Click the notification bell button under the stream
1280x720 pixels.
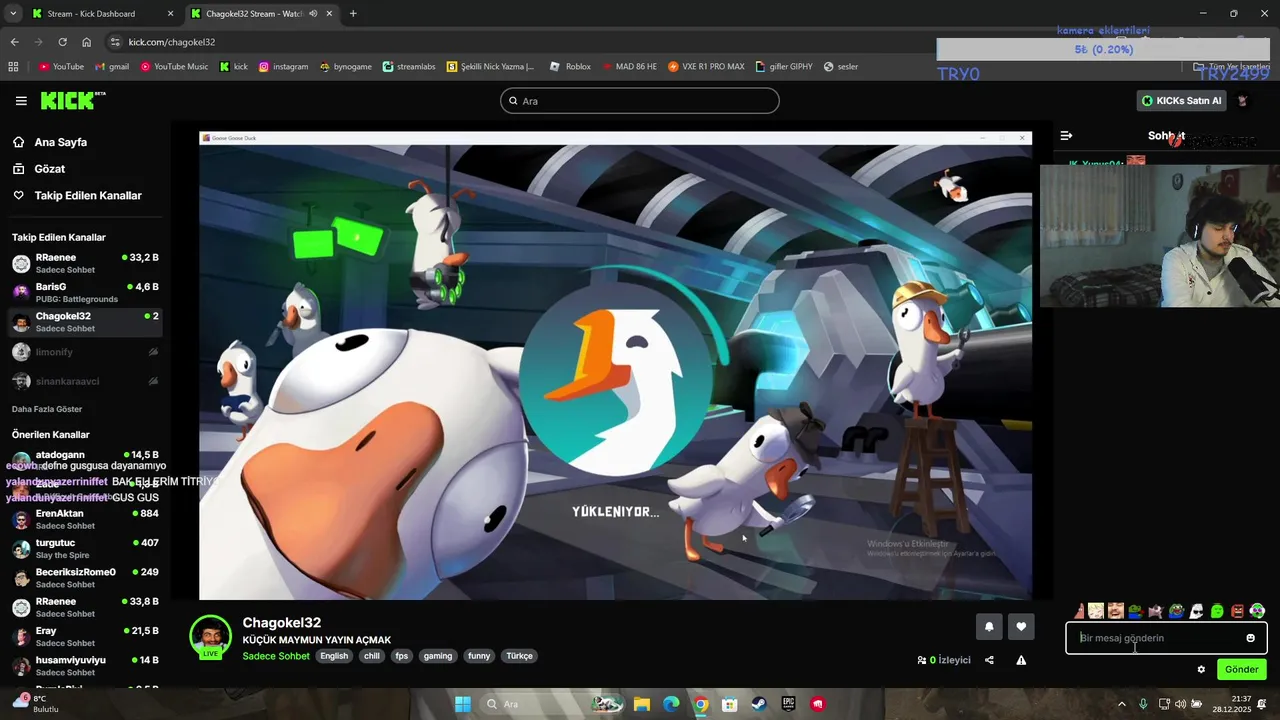[x=989, y=627]
